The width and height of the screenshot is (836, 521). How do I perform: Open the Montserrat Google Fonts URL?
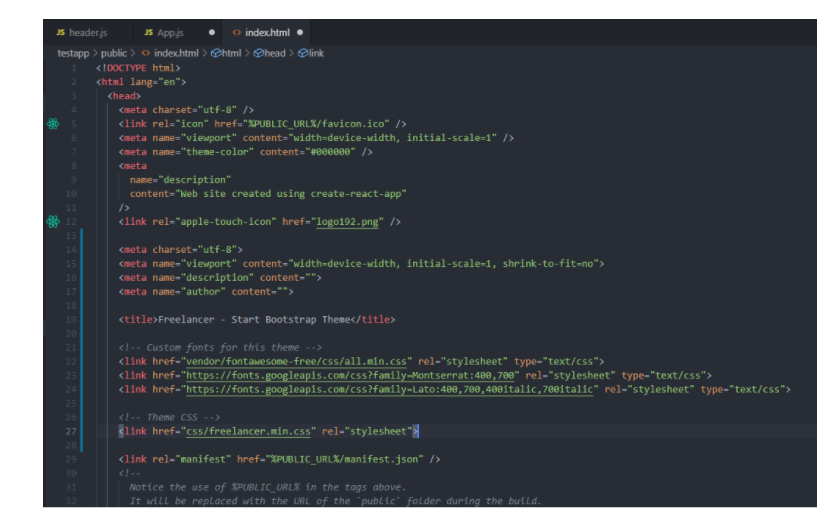pos(350,375)
